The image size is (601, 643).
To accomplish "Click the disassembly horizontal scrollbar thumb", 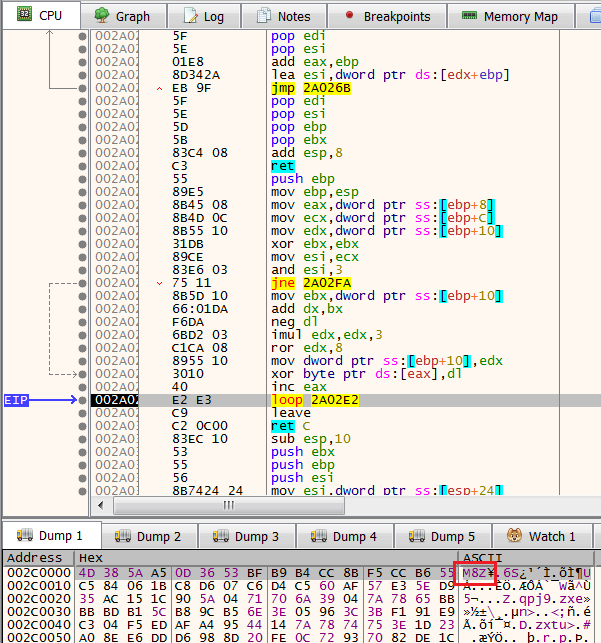I will [x=228, y=506].
